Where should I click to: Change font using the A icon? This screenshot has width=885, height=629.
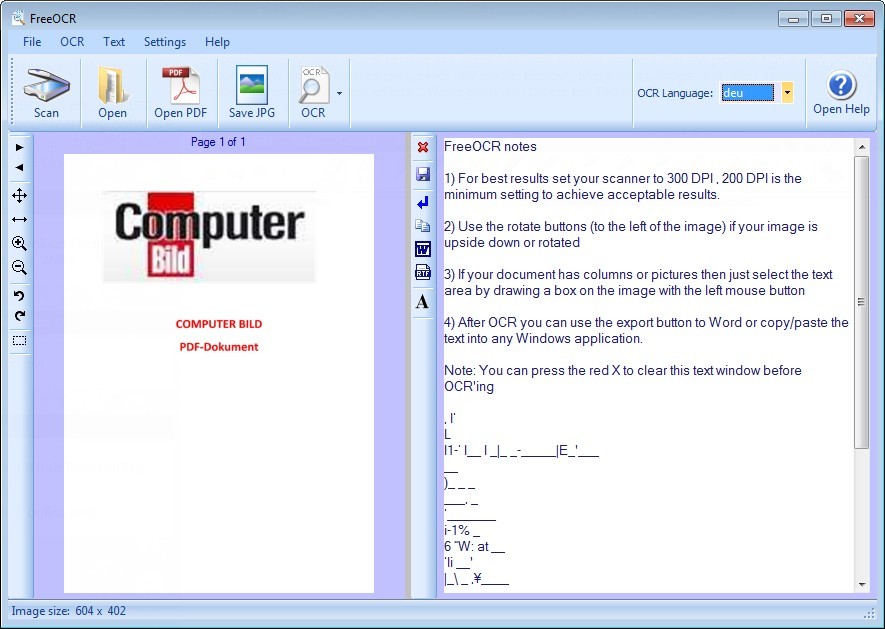422,301
